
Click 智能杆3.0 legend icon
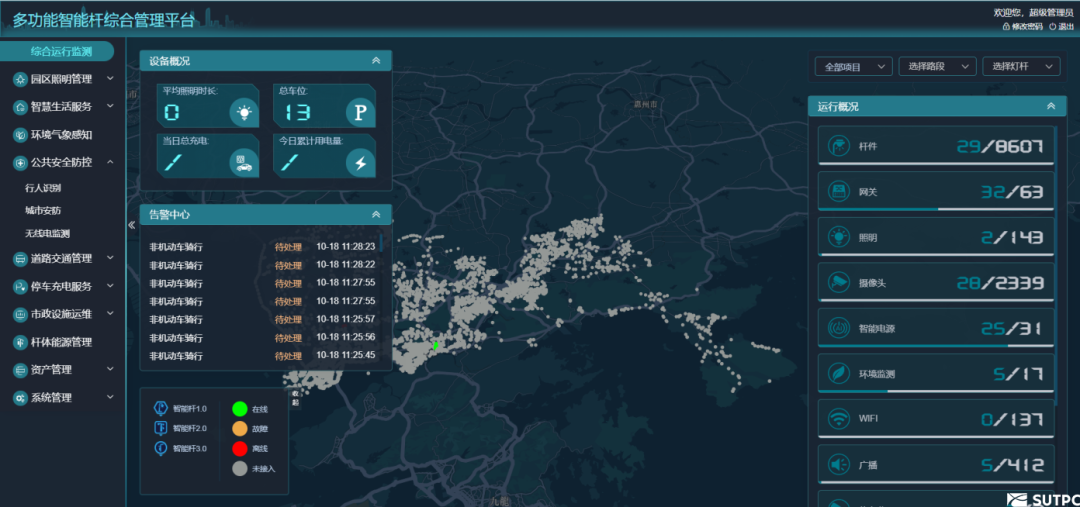pyautogui.click(x=160, y=448)
